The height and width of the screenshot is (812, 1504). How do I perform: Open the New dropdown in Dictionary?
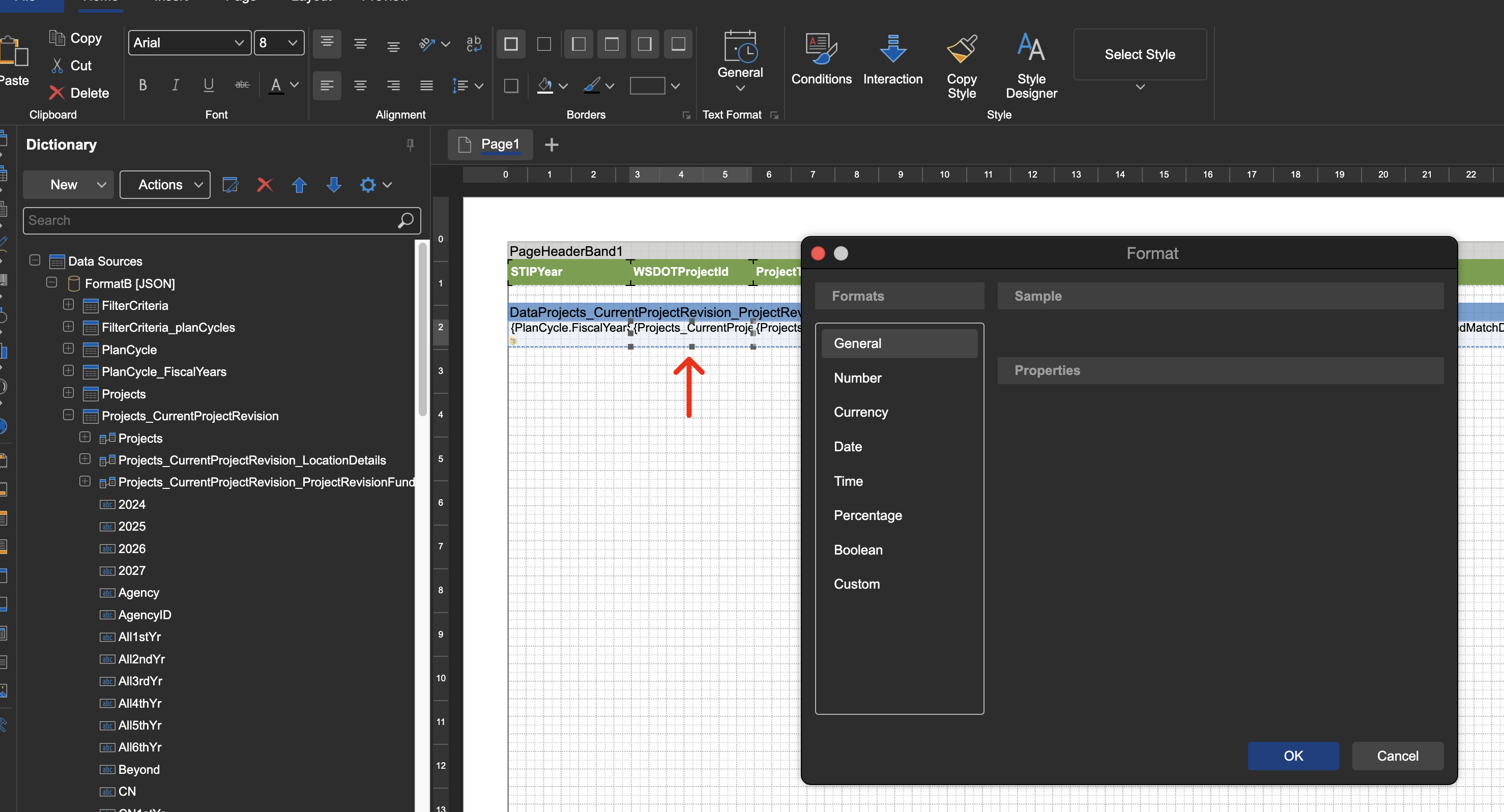coord(68,185)
